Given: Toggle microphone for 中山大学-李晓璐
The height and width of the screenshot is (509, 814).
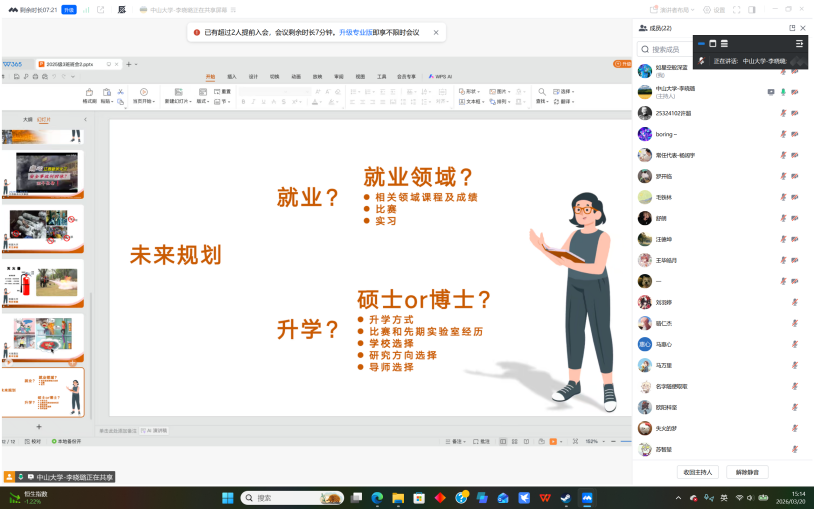Looking at the screenshot, I should (x=782, y=91).
